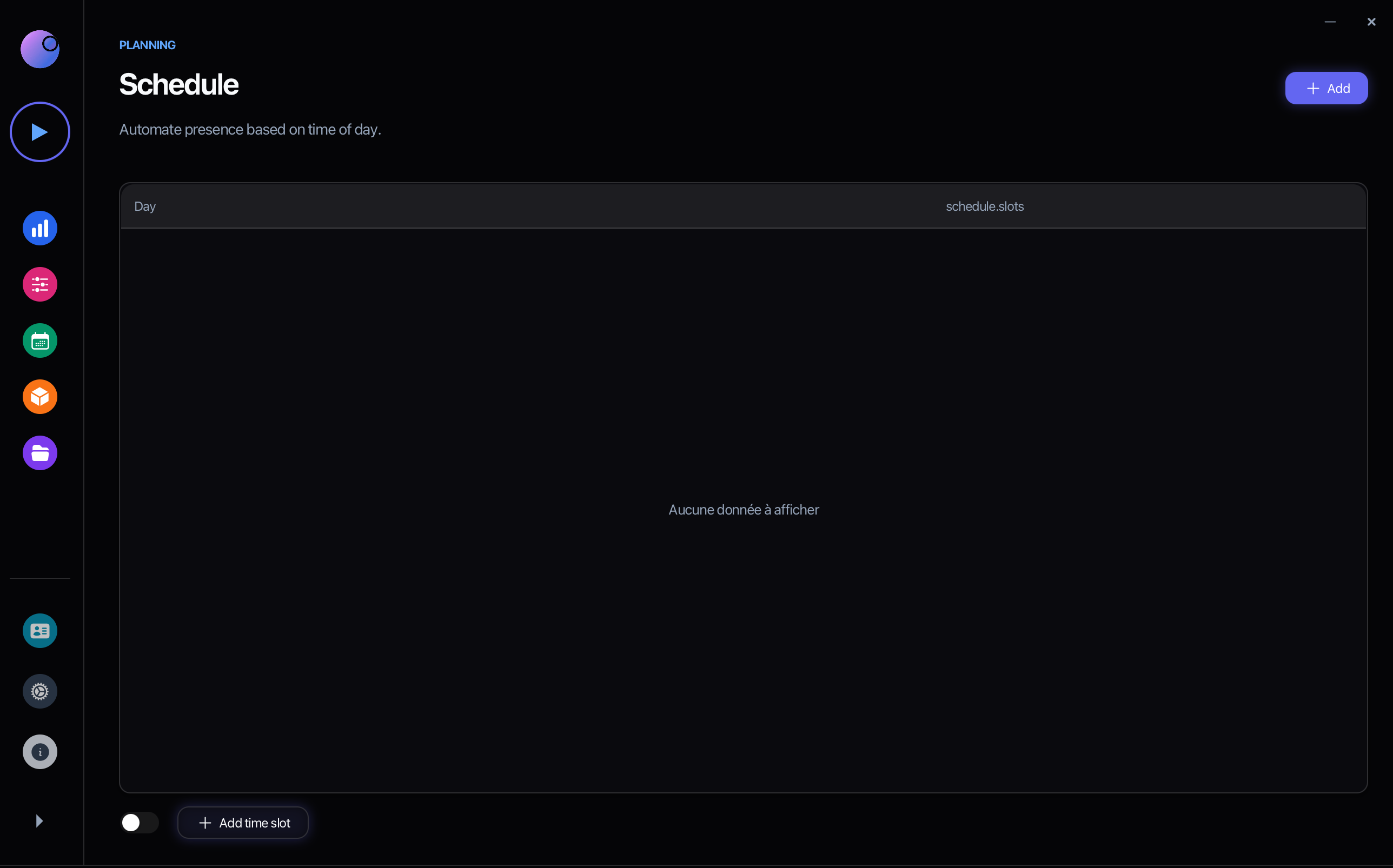Click the schedule.slots column header
Screen dimensions: 1393x868
(984, 206)
